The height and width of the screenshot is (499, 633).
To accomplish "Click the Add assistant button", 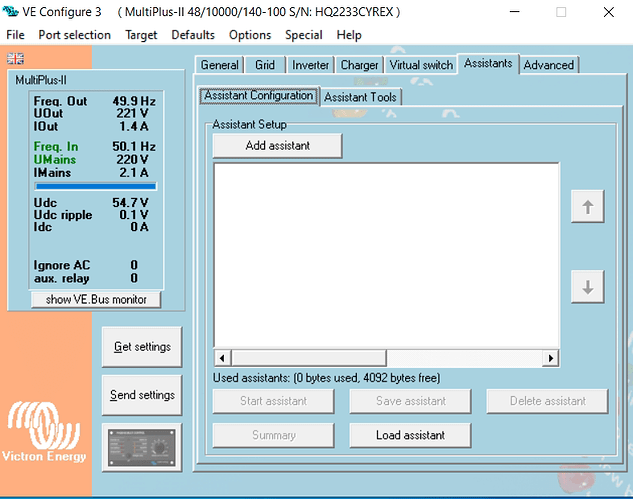I will pyautogui.click(x=277, y=145).
